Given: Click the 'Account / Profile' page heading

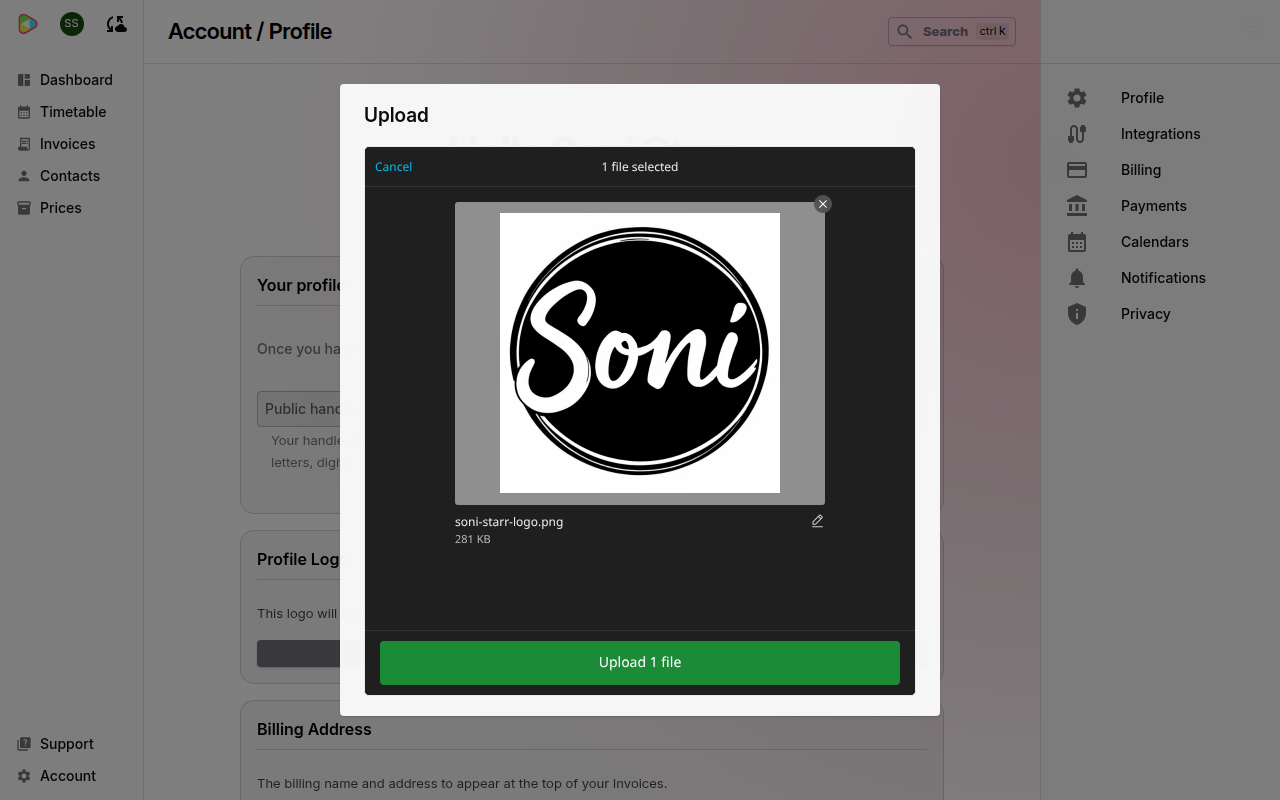Looking at the screenshot, I should coord(250,31).
